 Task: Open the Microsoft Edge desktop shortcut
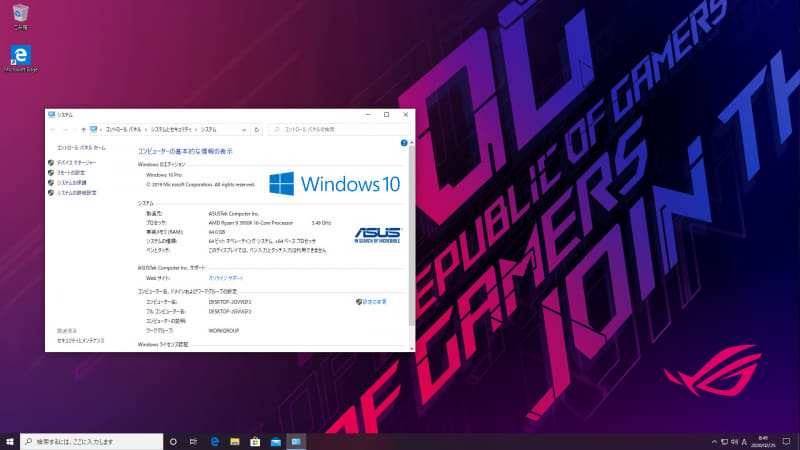[20, 58]
